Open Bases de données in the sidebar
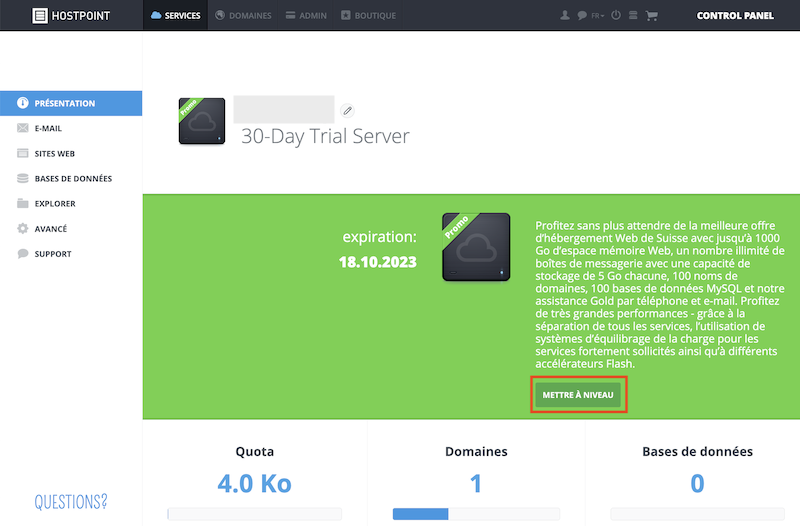The width and height of the screenshot is (800, 526). [x=71, y=179]
